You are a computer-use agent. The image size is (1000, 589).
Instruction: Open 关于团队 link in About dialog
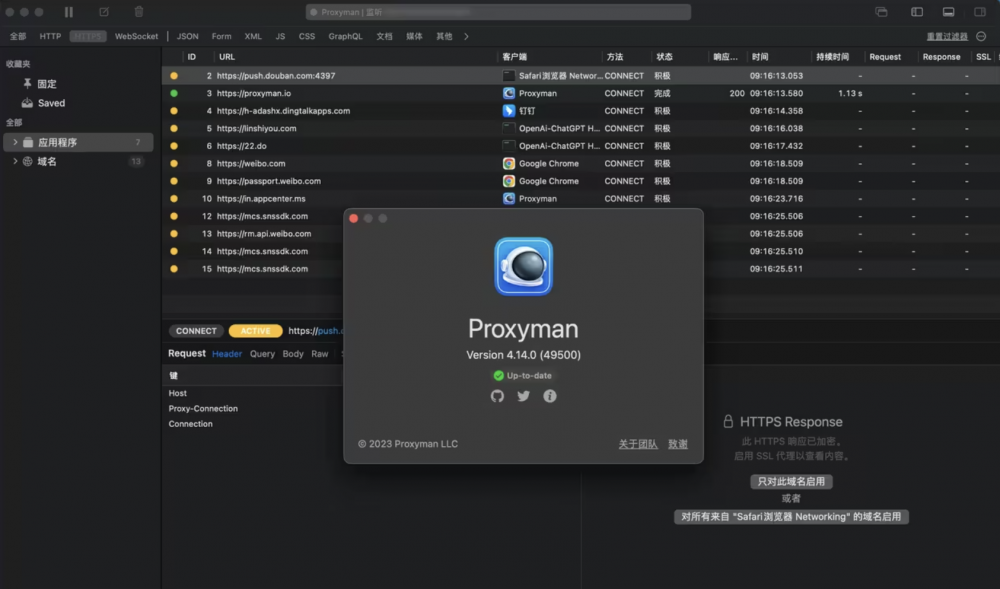coord(638,444)
